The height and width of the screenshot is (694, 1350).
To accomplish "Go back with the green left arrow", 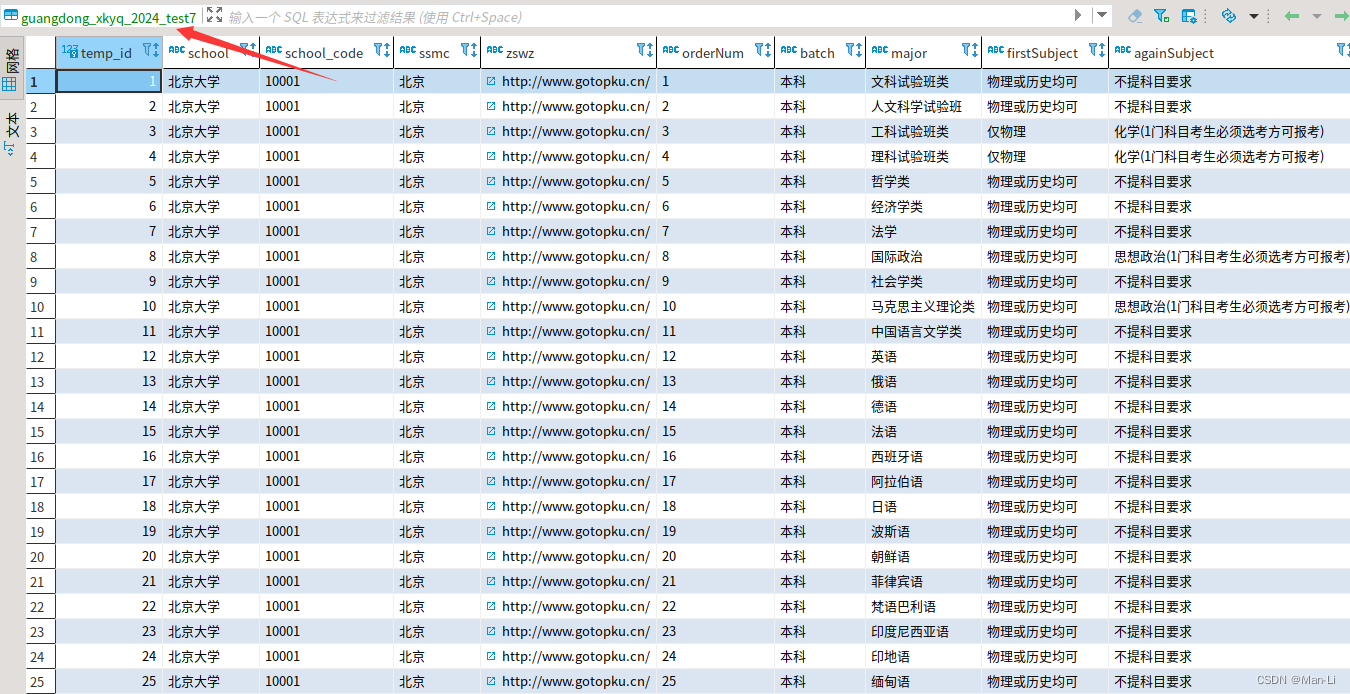I will pyautogui.click(x=1292, y=16).
